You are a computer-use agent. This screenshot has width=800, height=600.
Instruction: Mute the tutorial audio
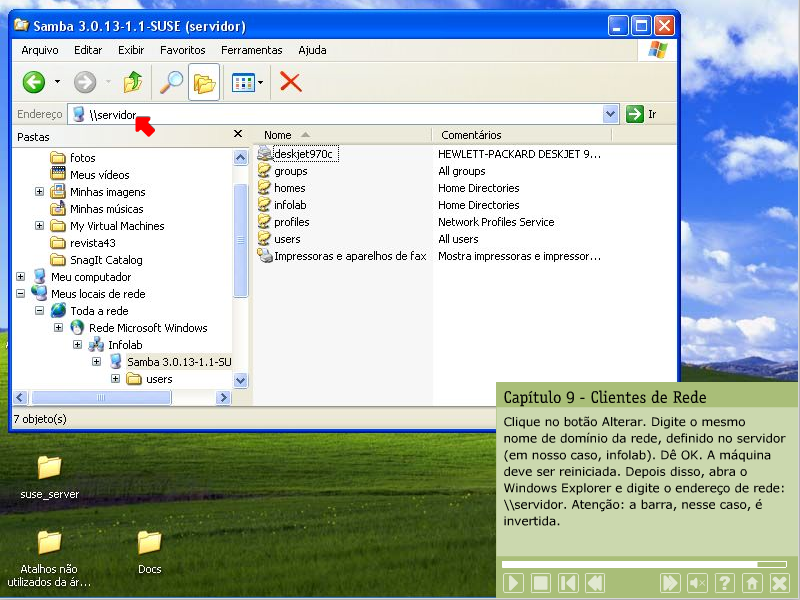(698, 583)
